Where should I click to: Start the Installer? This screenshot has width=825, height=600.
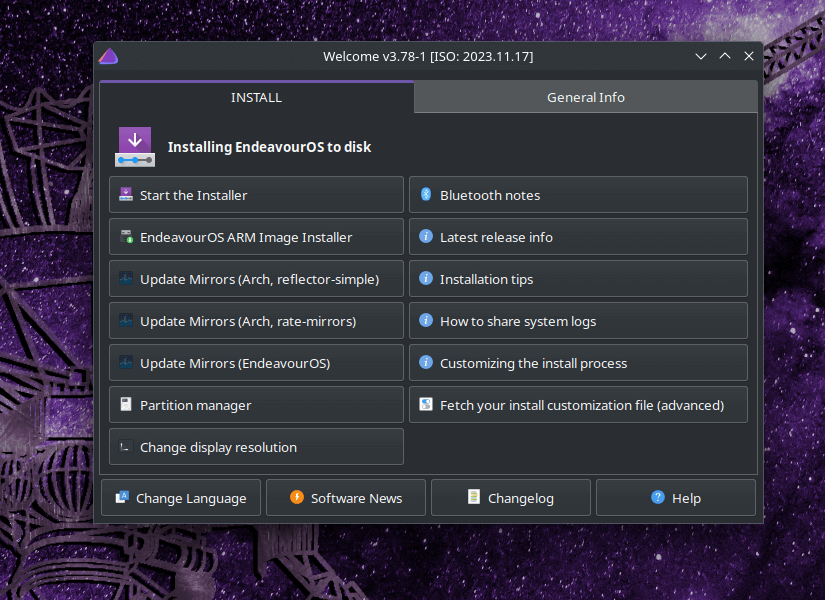[x=256, y=194]
